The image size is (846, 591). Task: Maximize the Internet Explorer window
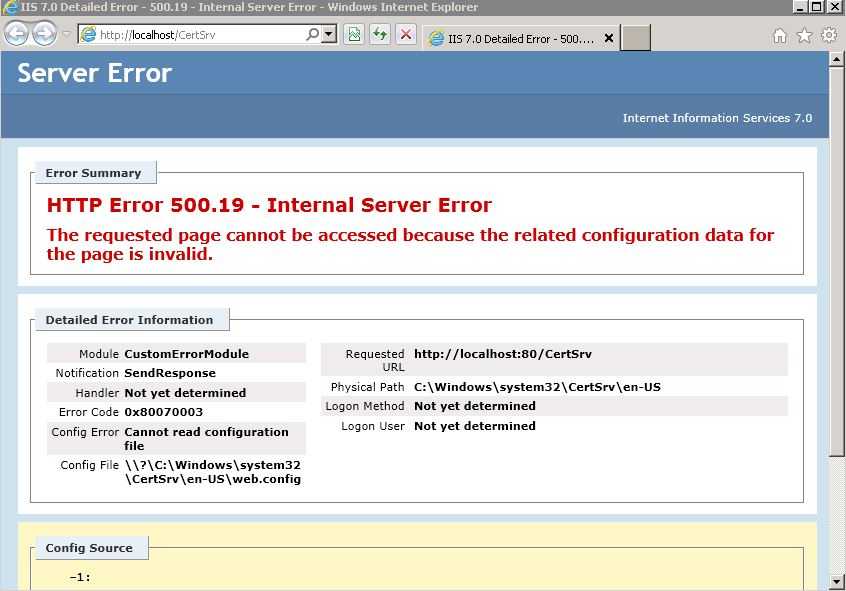[x=817, y=7]
